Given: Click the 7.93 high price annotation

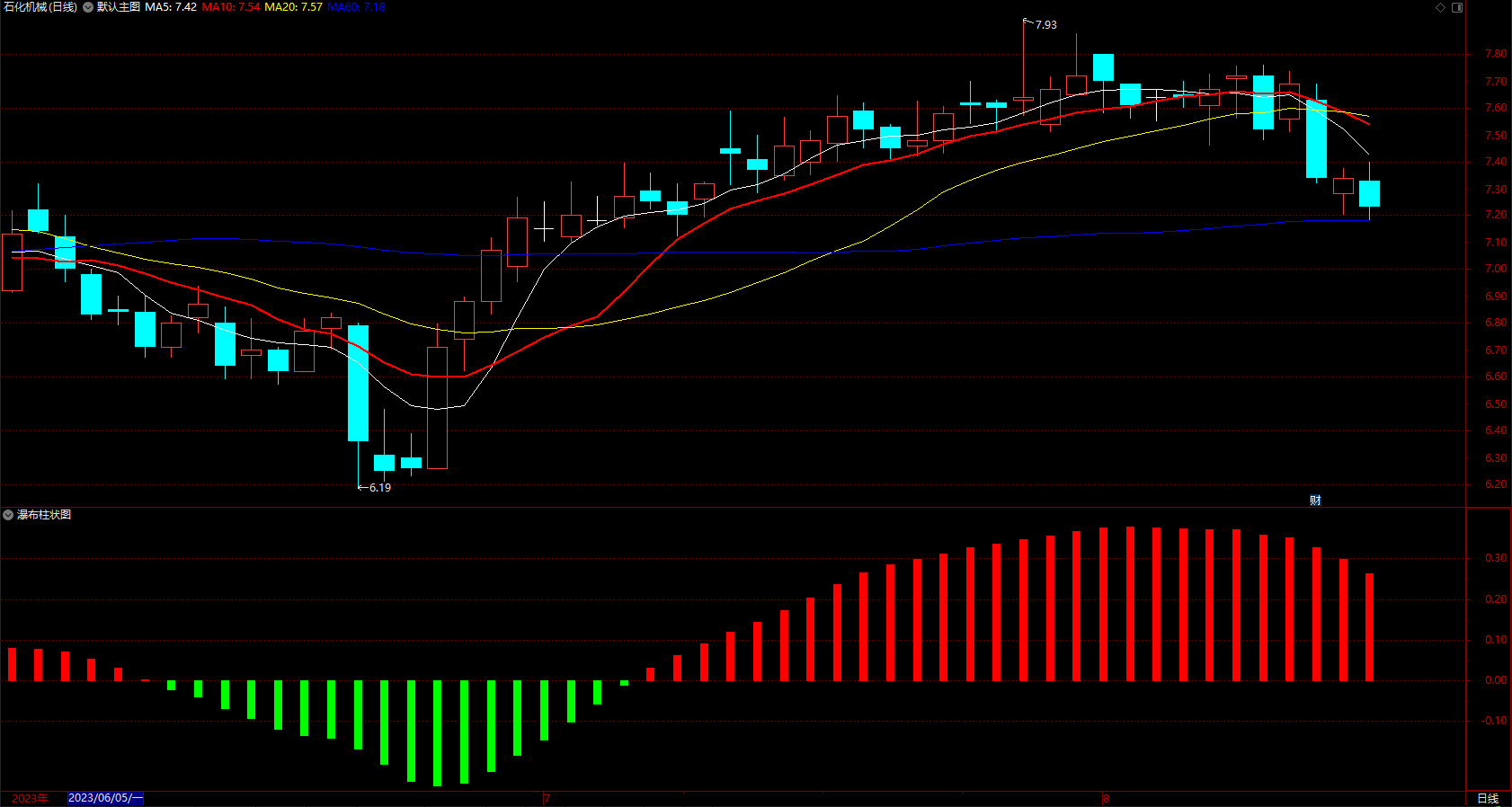Looking at the screenshot, I should [x=1046, y=25].
